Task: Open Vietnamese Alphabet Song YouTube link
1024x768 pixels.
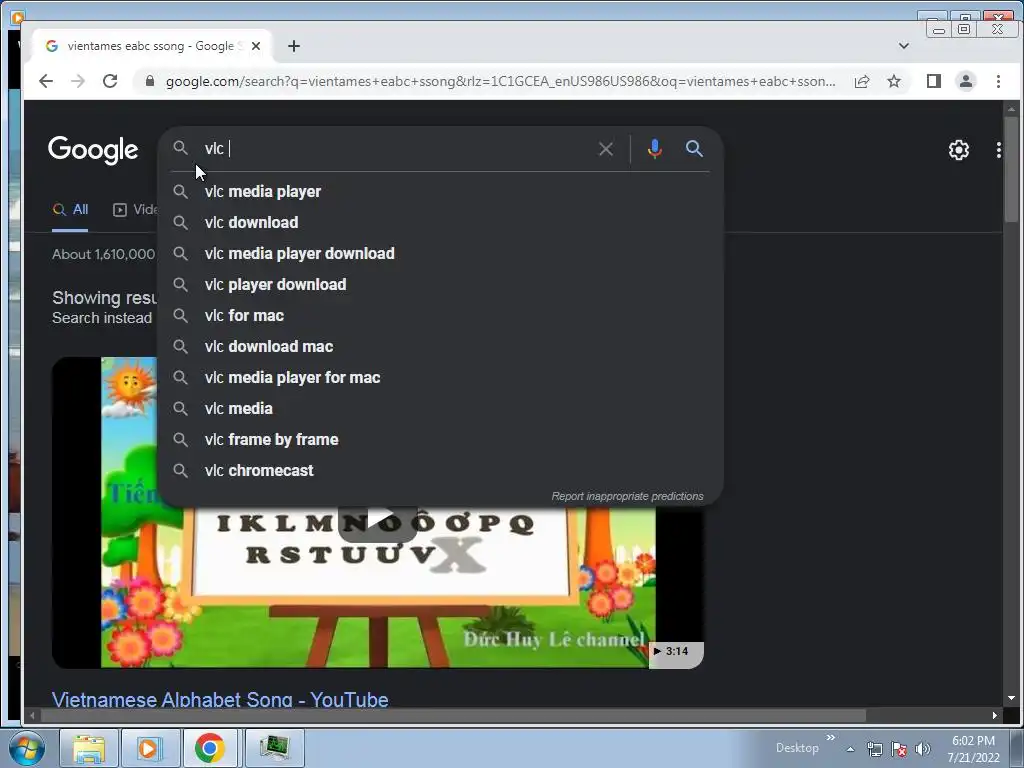Action: (x=220, y=699)
